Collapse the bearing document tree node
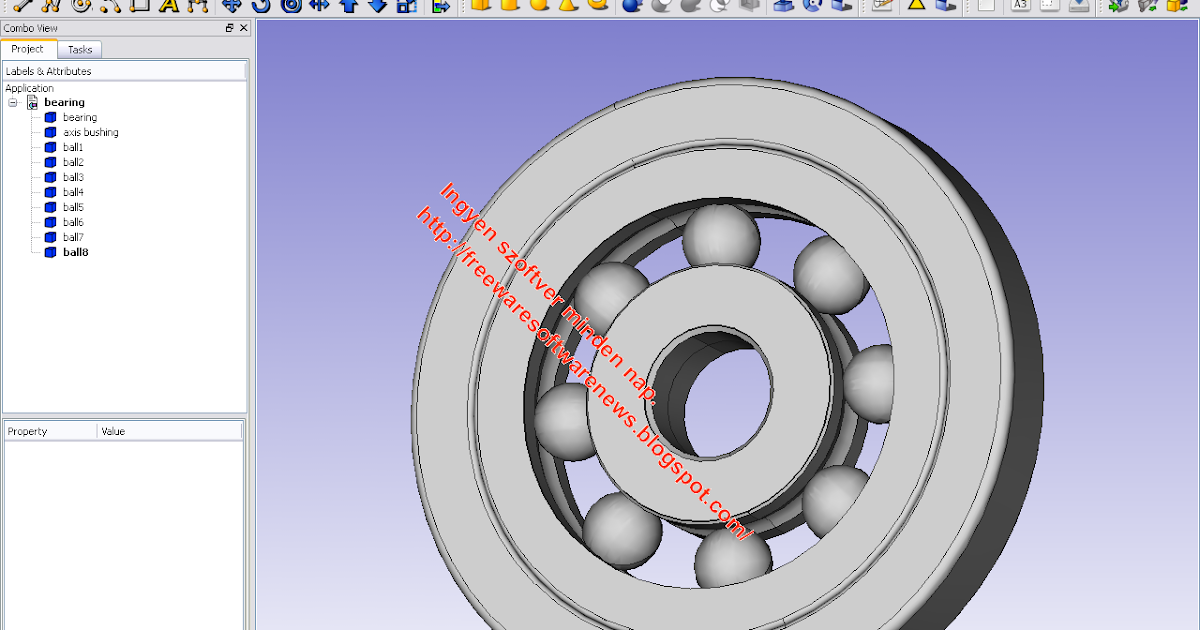The height and width of the screenshot is (630, 1200). pos(13,102)
